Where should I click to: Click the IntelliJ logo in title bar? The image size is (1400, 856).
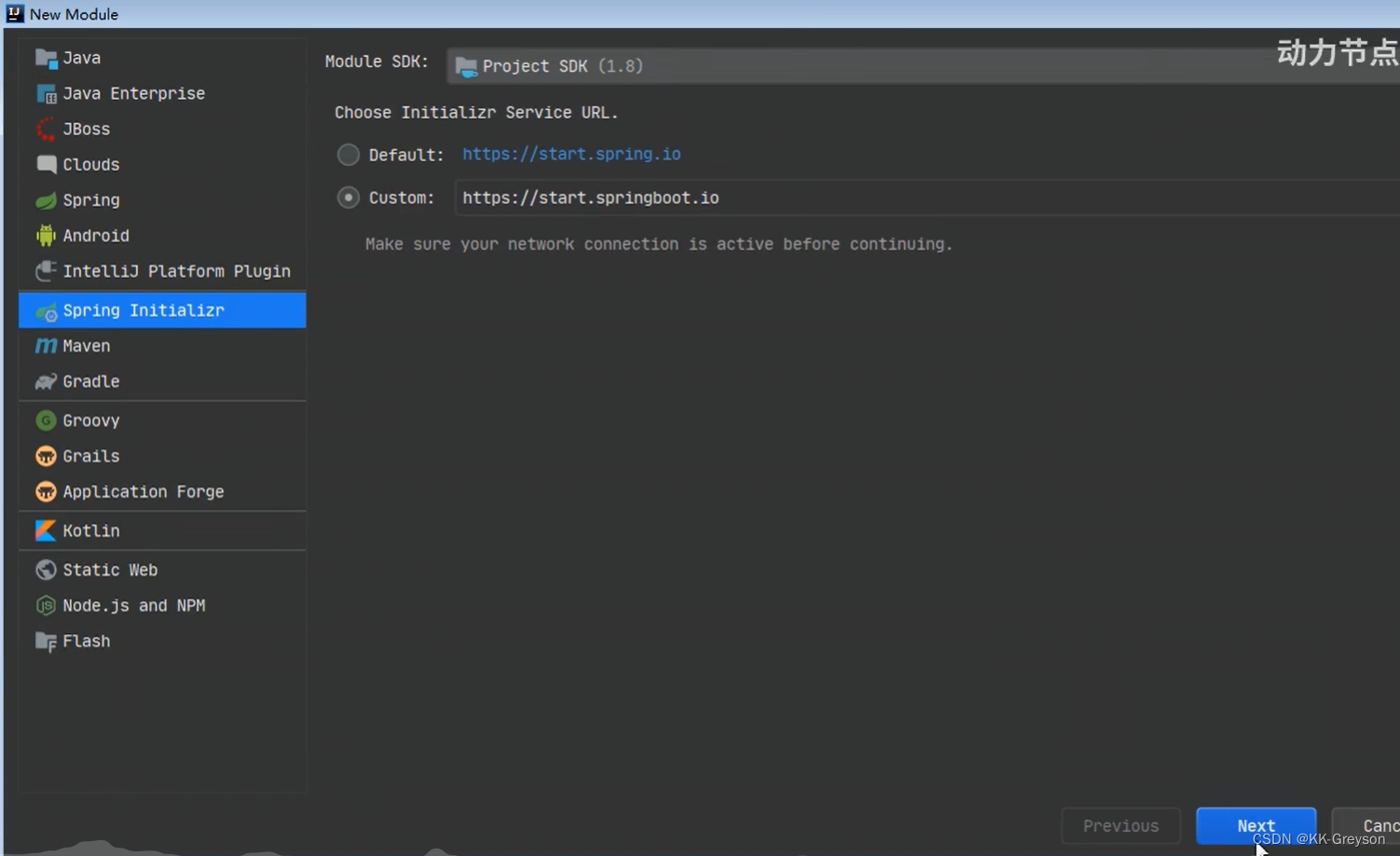14,13
